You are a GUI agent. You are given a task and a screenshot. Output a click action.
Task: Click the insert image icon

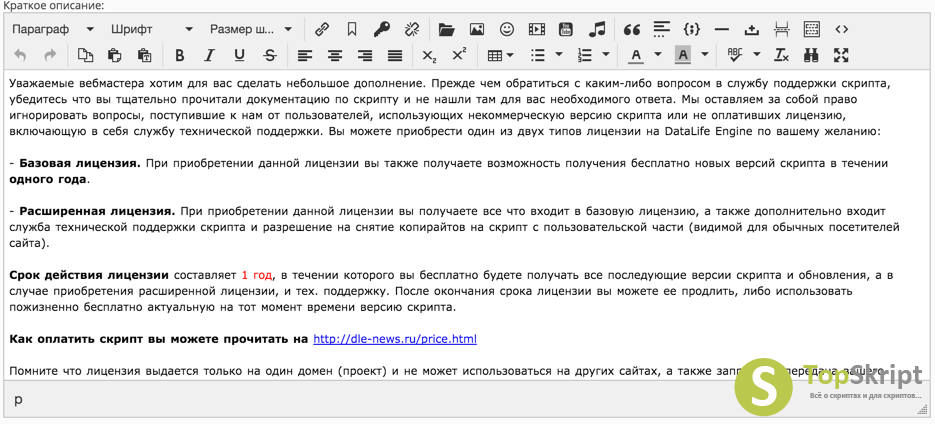tap(476, 29)
